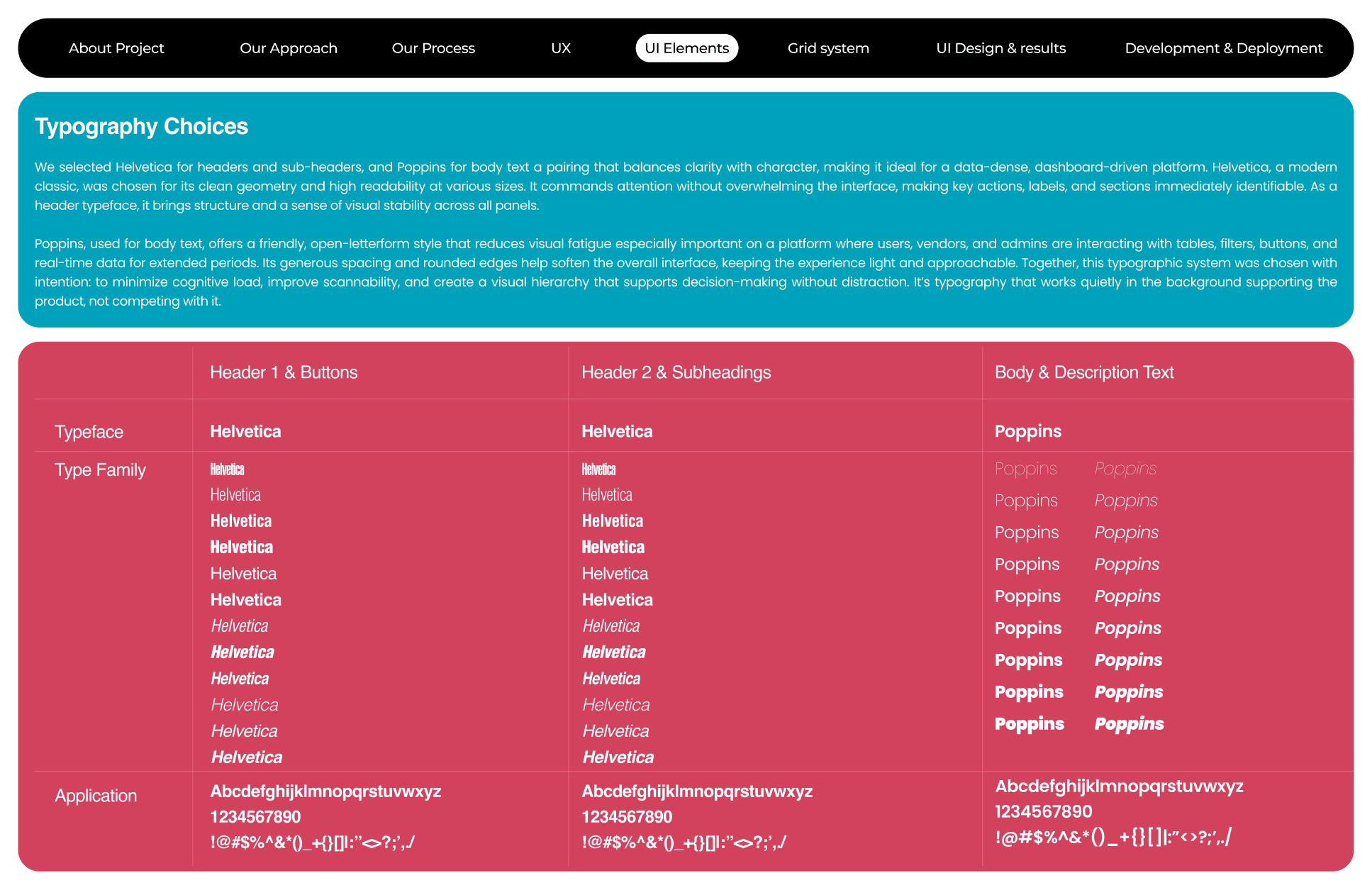Click Header 2 & Subheadings column title

[676, 372]
